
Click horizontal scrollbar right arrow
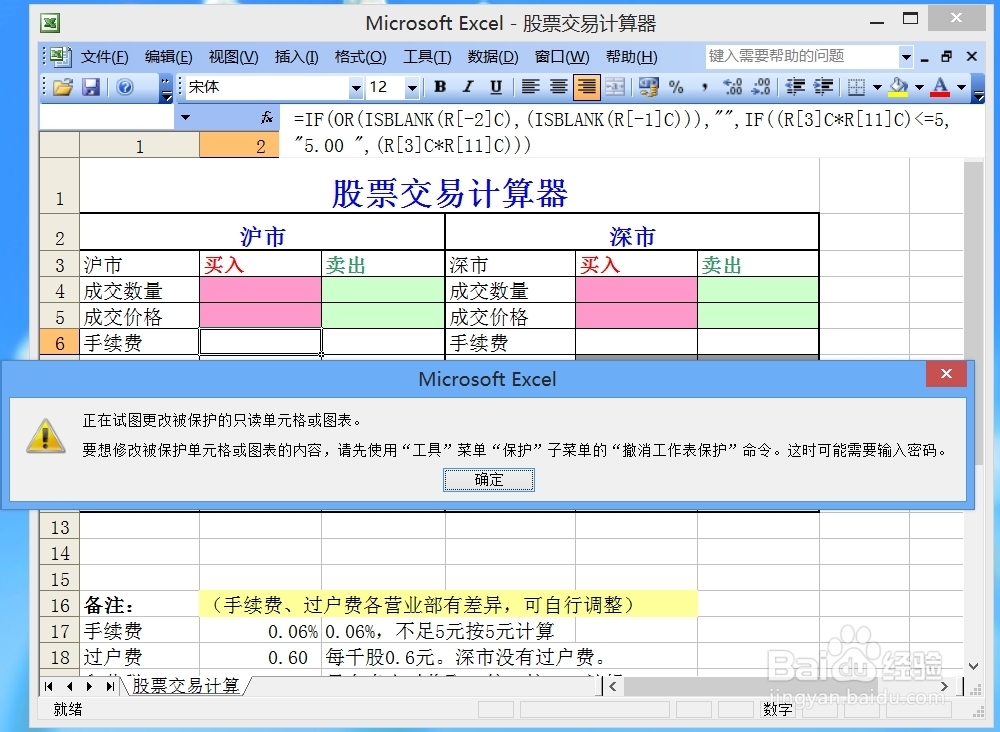pyautogui.click(x=945, y=686)
